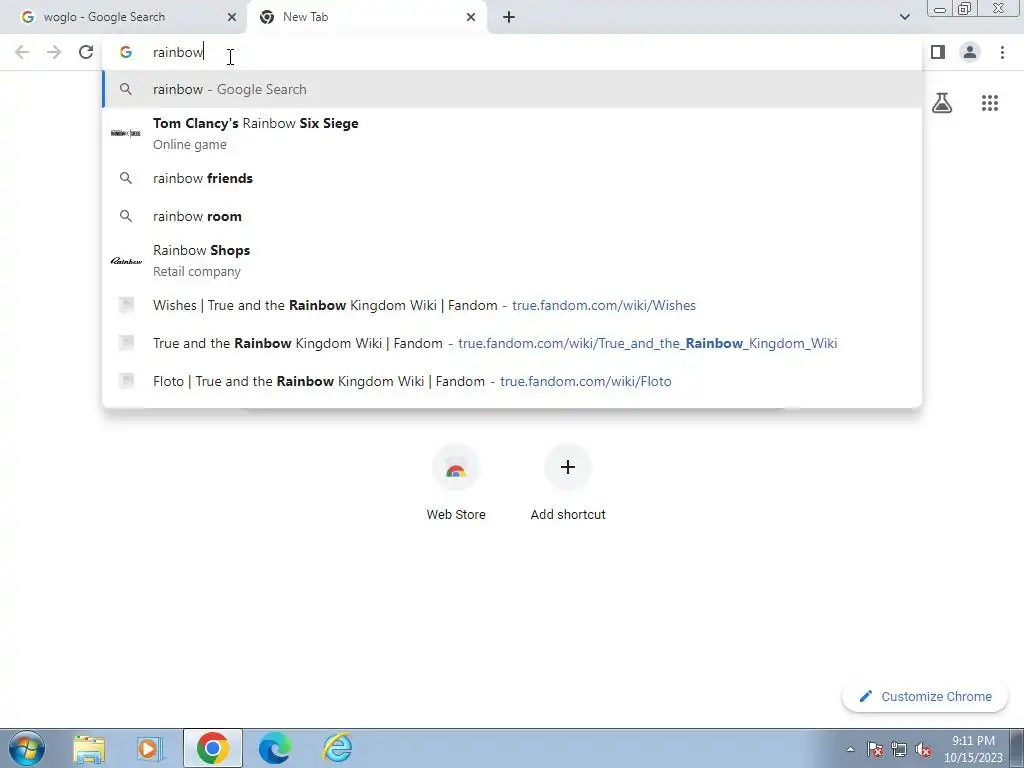
Task: Open Windows Explorer from the taskbar
Action: (89, 748)
